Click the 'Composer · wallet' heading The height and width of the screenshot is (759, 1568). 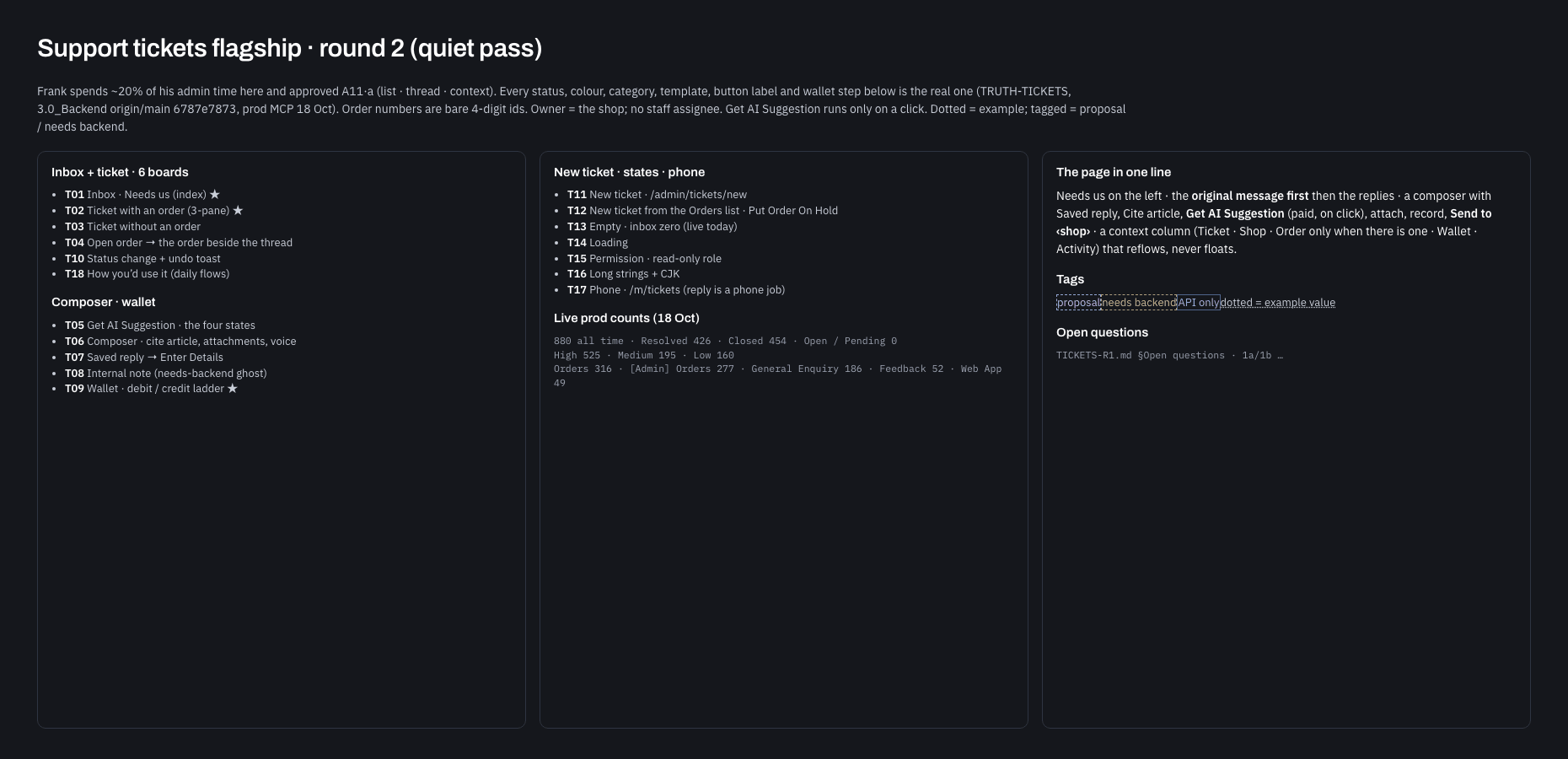coord(103,302)
